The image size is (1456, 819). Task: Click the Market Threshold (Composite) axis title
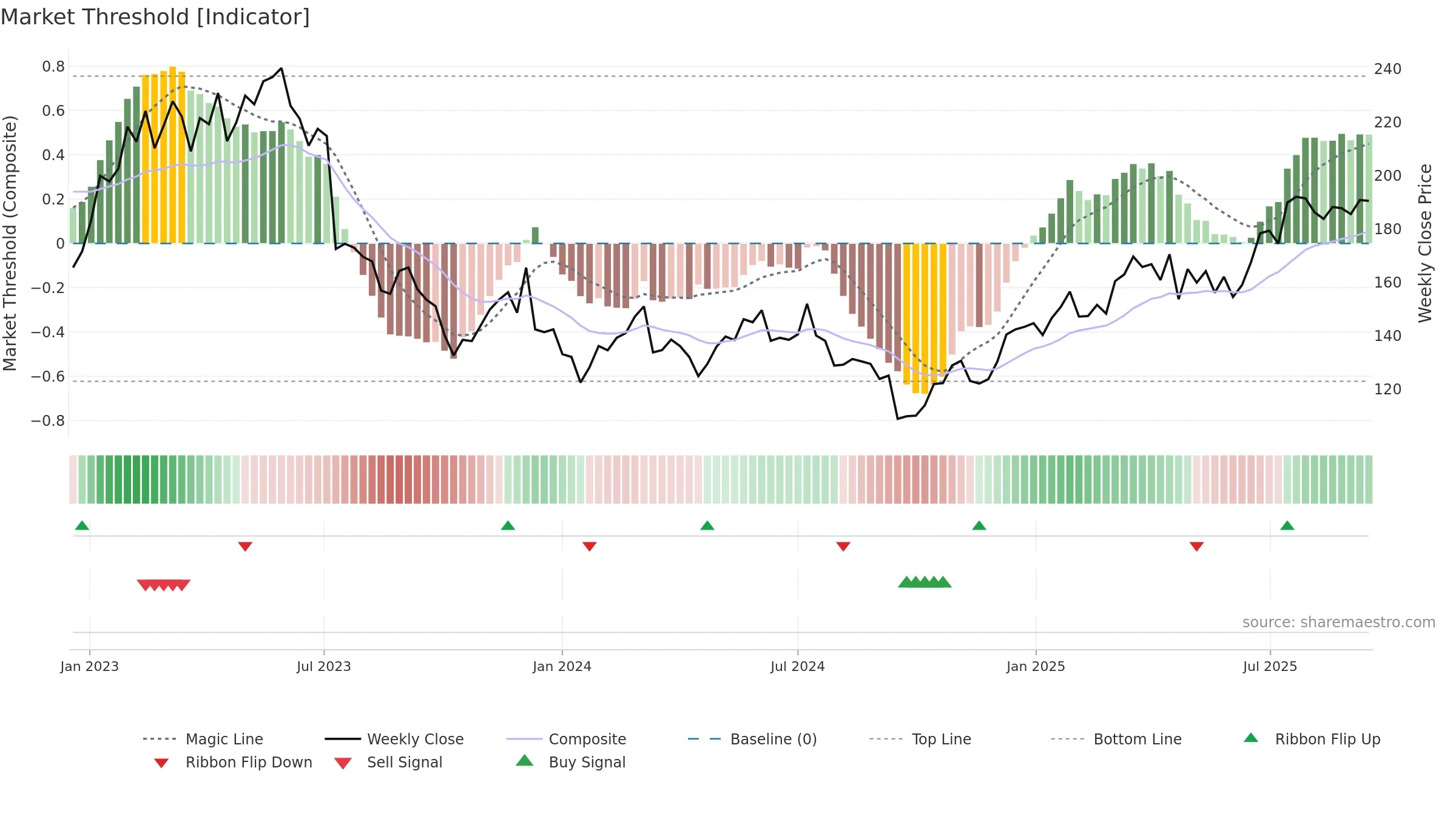click(10, 243)
